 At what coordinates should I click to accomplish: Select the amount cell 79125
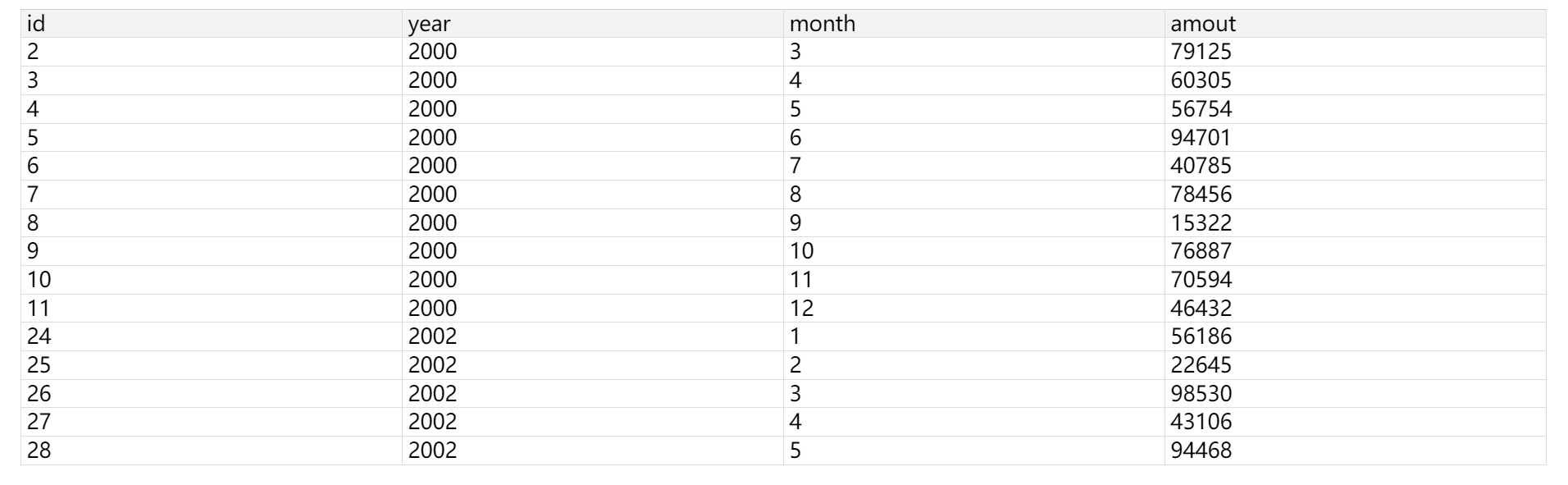(x=1201, y=52)
